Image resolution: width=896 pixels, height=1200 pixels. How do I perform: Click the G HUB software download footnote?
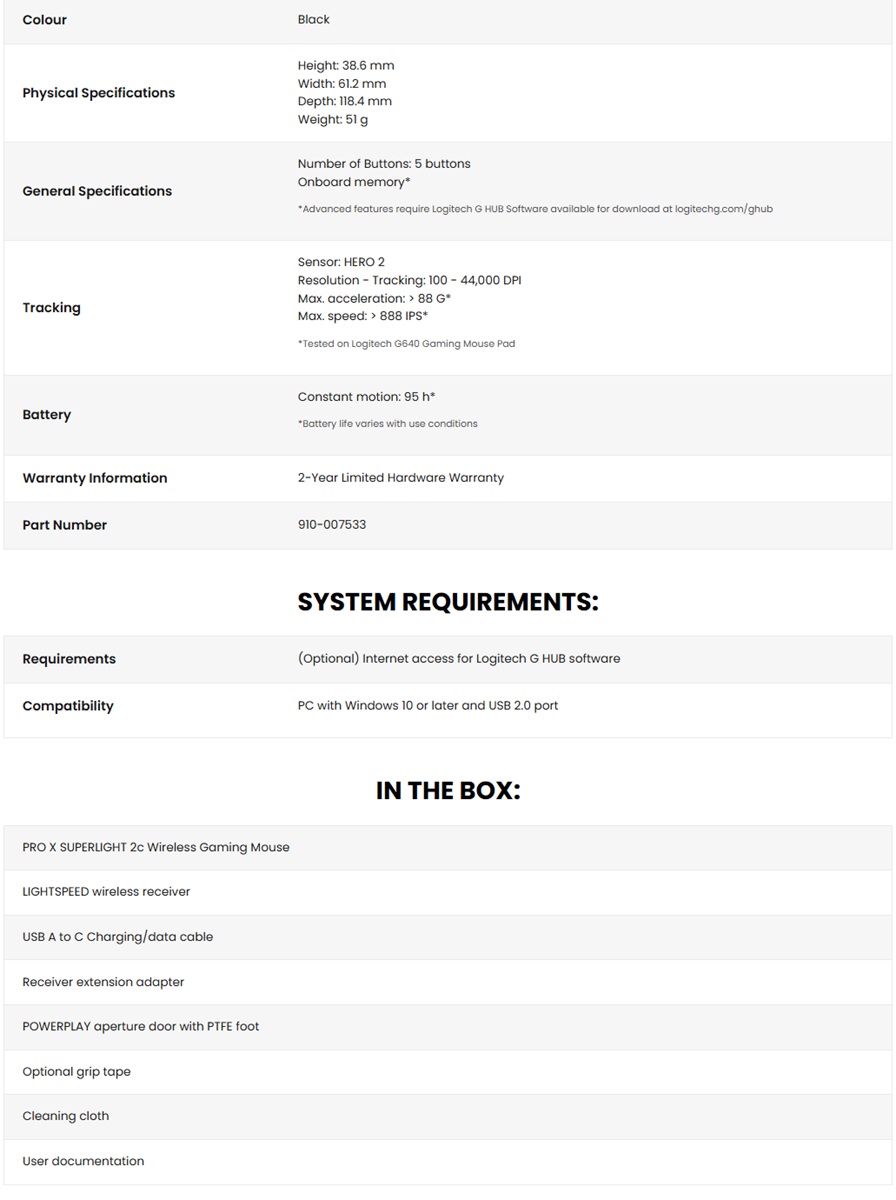[535, 209]
